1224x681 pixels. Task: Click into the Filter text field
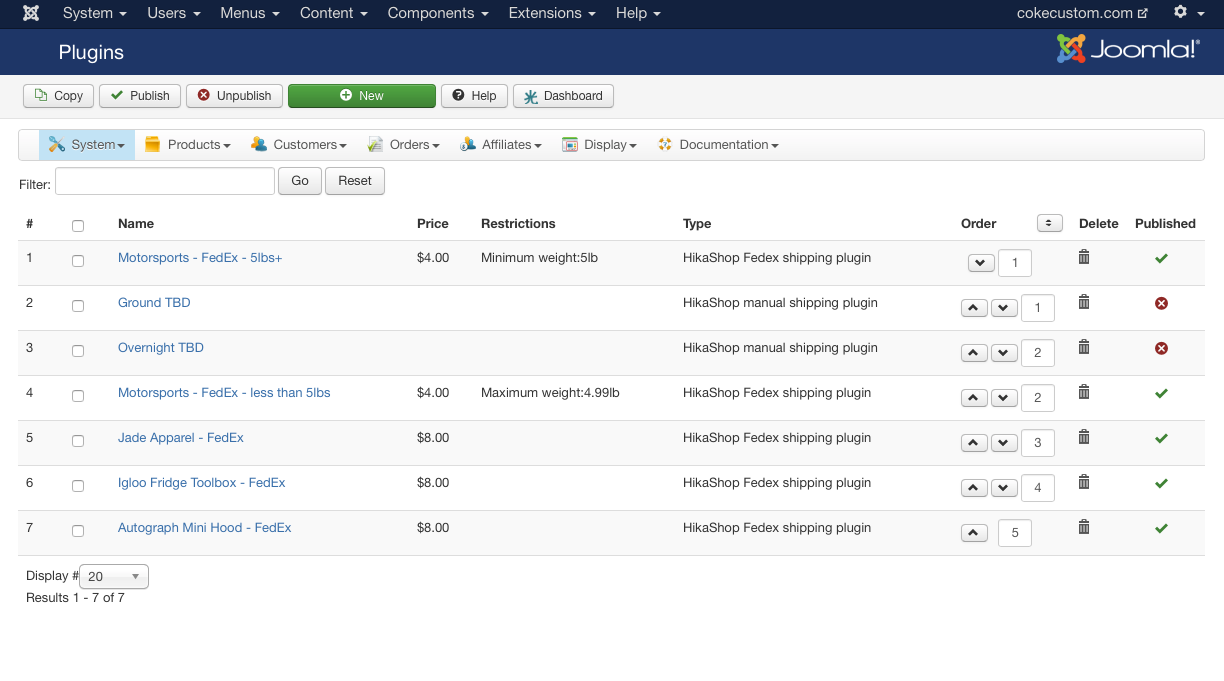coord(164,181)
